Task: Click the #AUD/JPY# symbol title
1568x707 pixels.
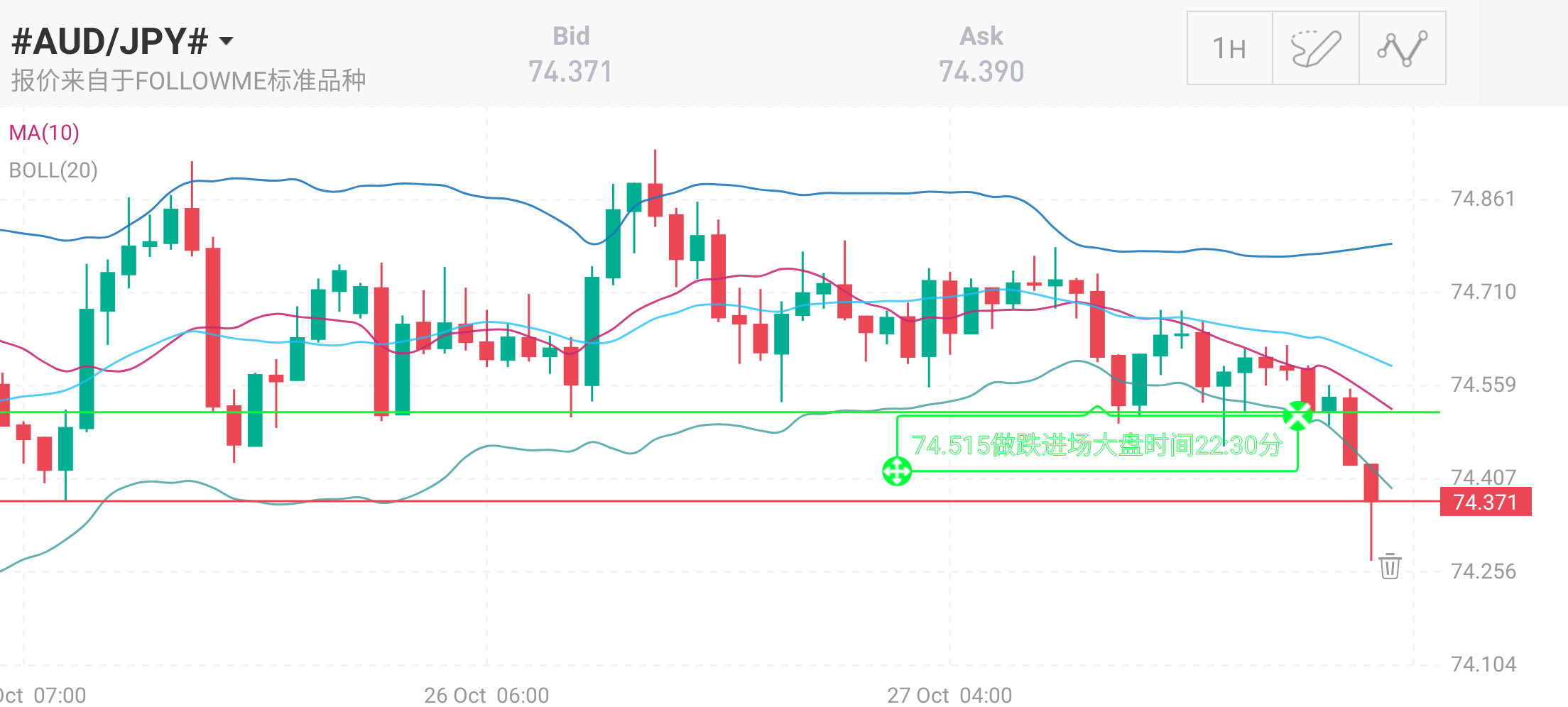Action: [x=110, y=41]
